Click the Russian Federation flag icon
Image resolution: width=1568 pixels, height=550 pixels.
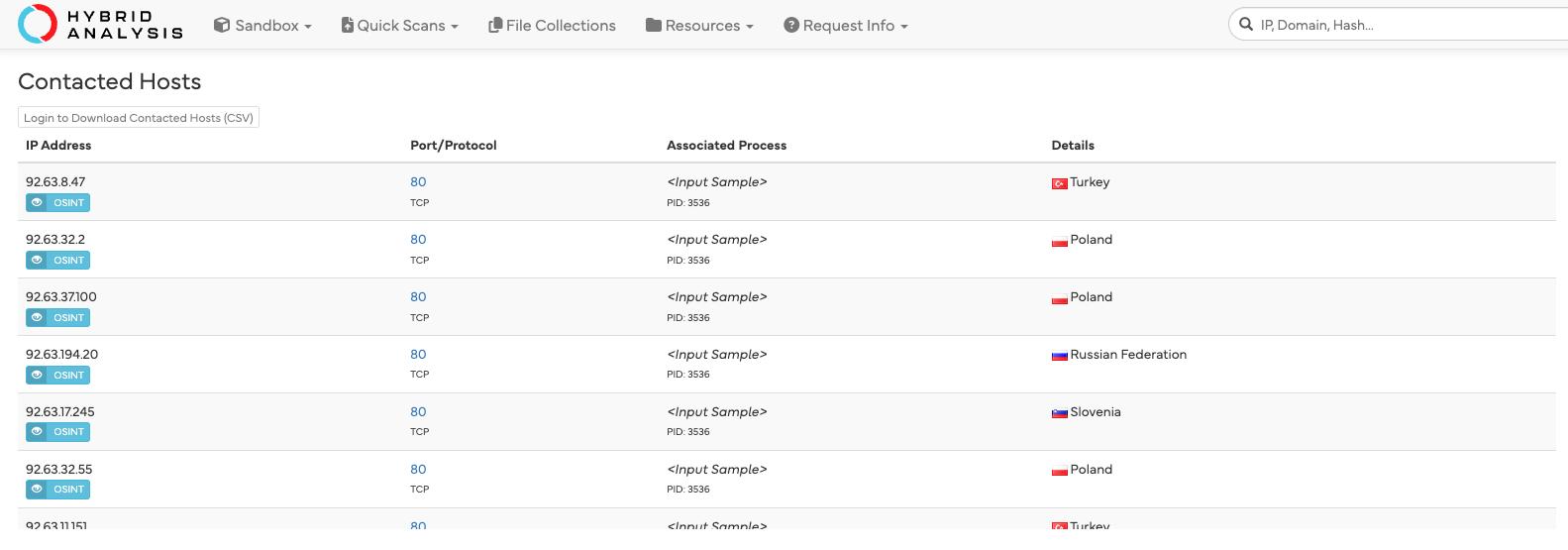[1059, 355]
